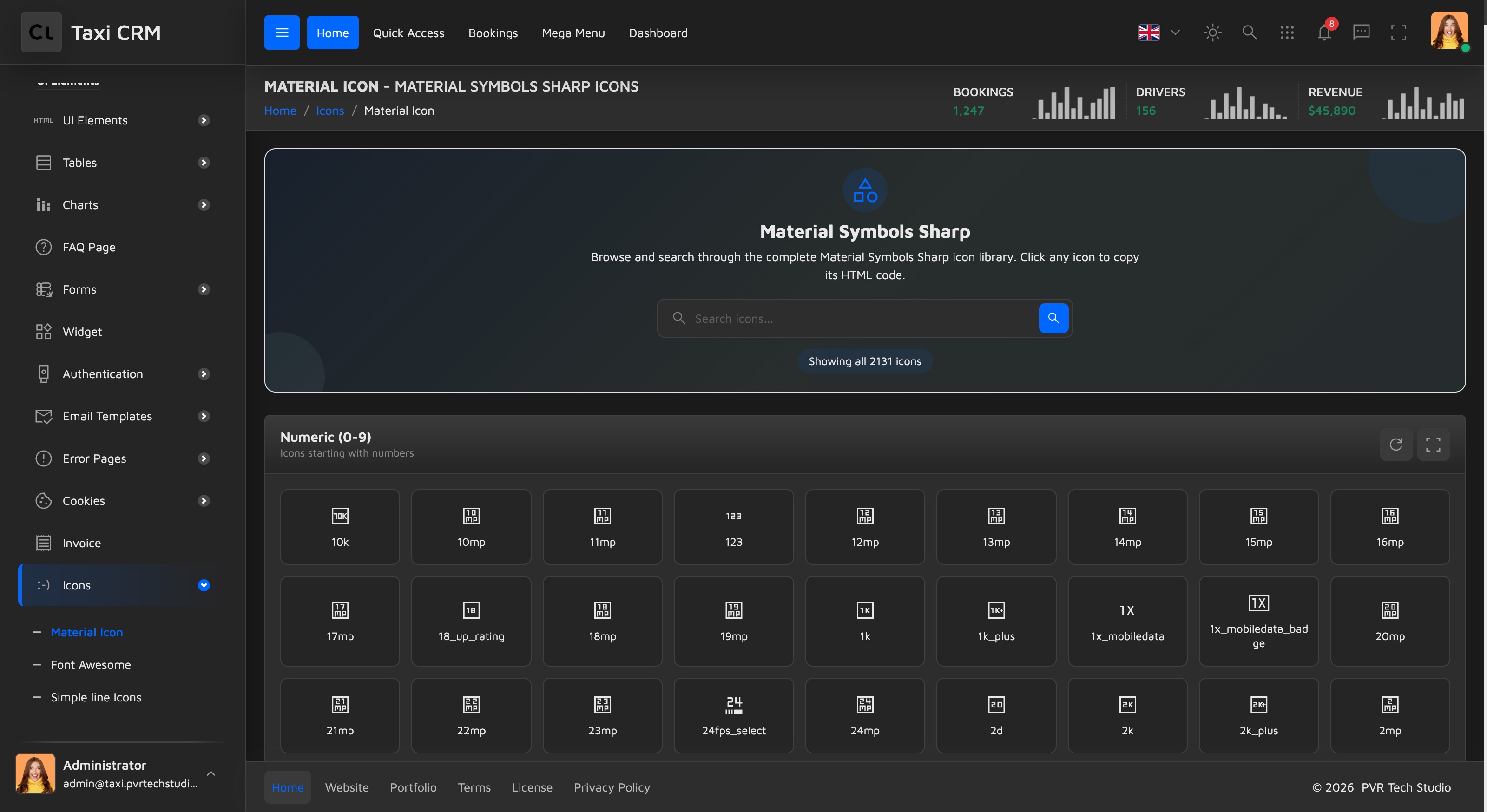1487x812 pixels.
Task: Refresh the Numeric (0-9) card
Action: [1396, 445]
